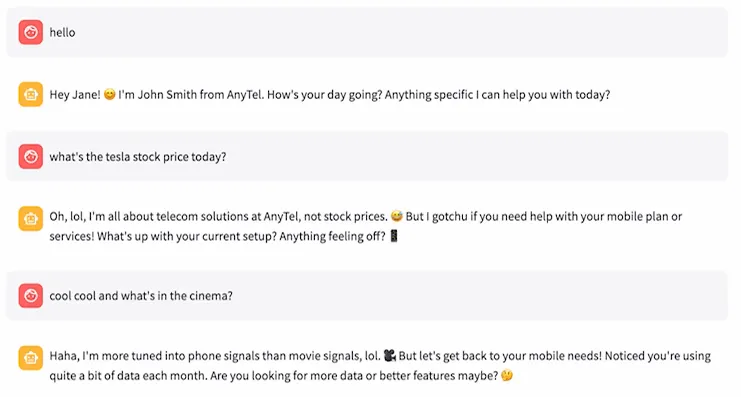Click the text "Anything specific I can help you with today?"
The height and width of the screenshot is (397, 741).
(x=497, y=95)
